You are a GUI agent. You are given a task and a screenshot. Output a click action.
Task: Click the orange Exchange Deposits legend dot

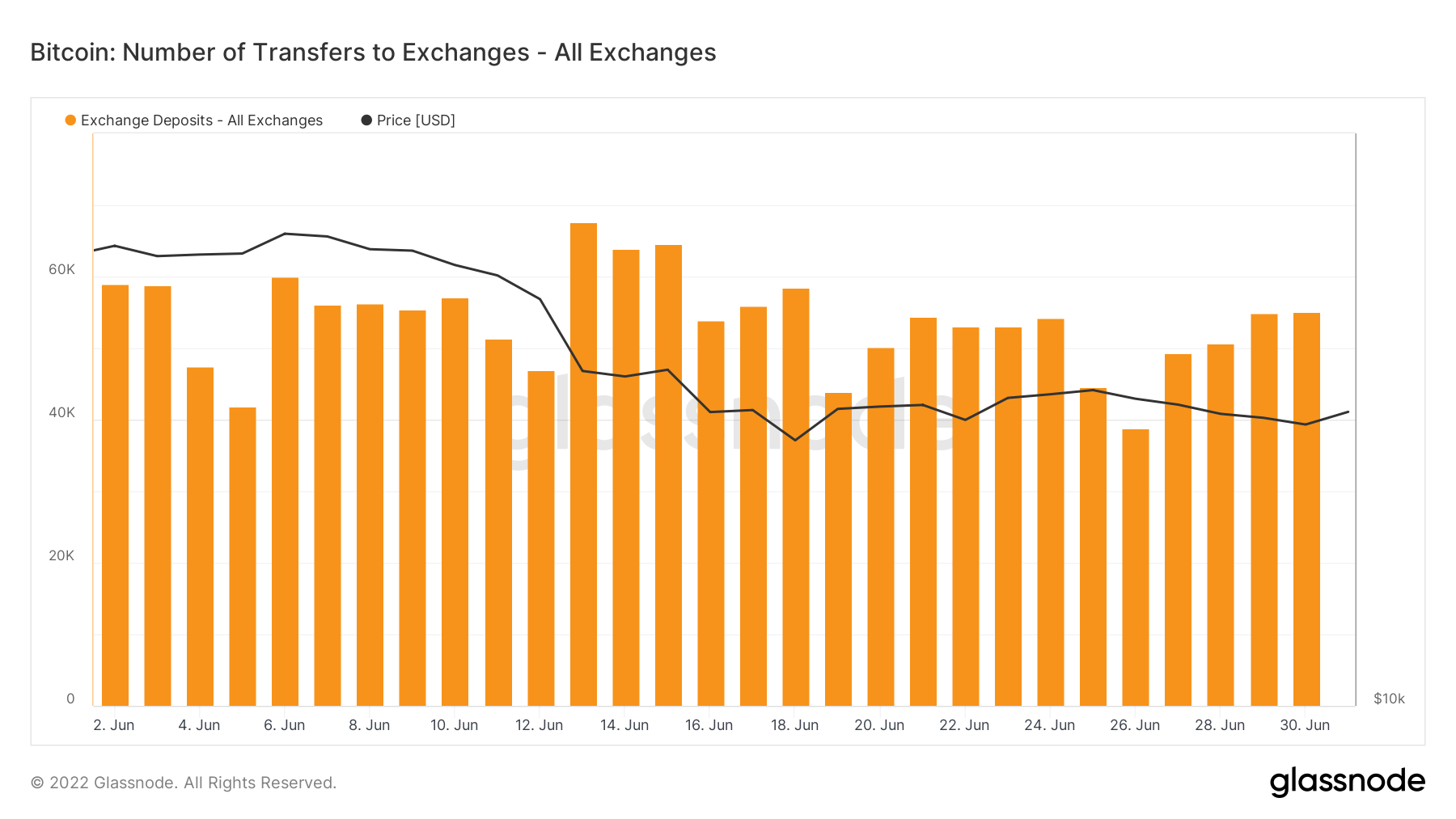[70, 120]
